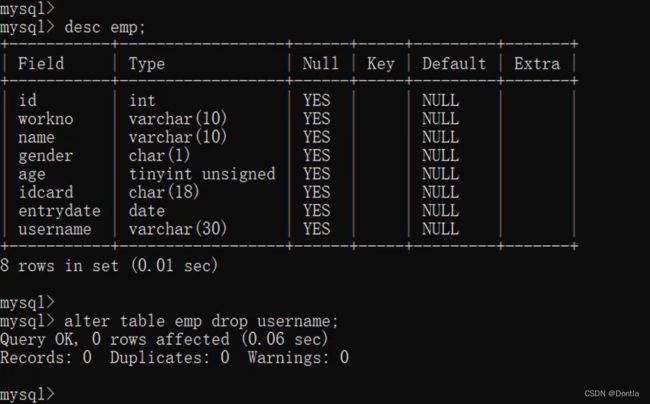Select the idcard field name
The height and width of the screenshot is (404, 650).
point(46,192)
